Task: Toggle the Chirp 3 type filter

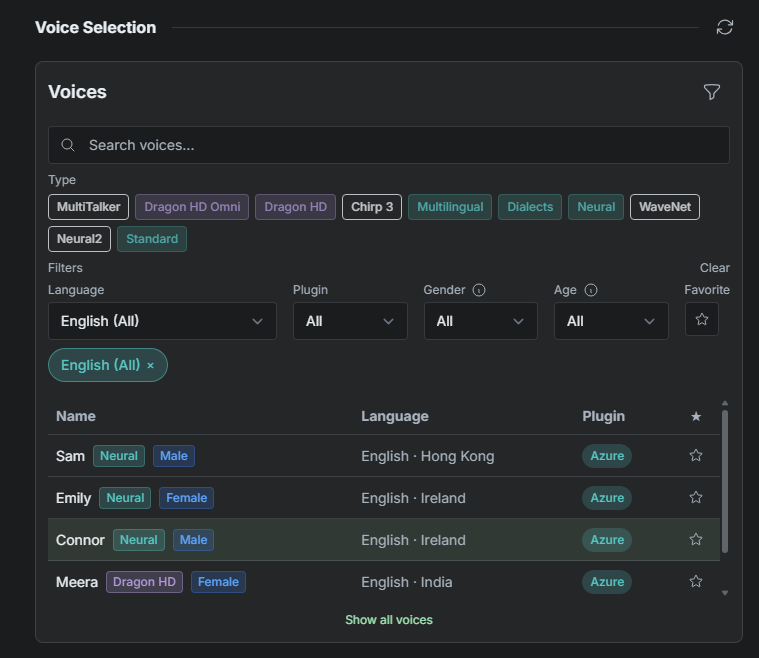Action: [x=372, y=207]
